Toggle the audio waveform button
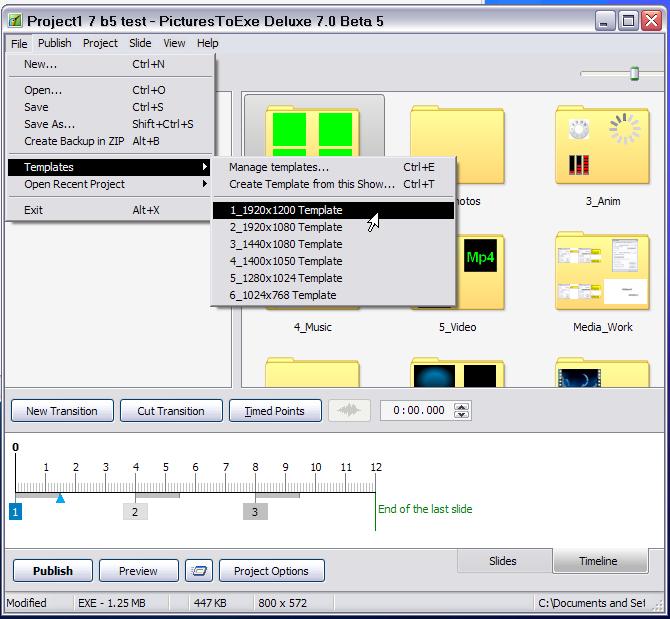 click(x=349, y=411)
